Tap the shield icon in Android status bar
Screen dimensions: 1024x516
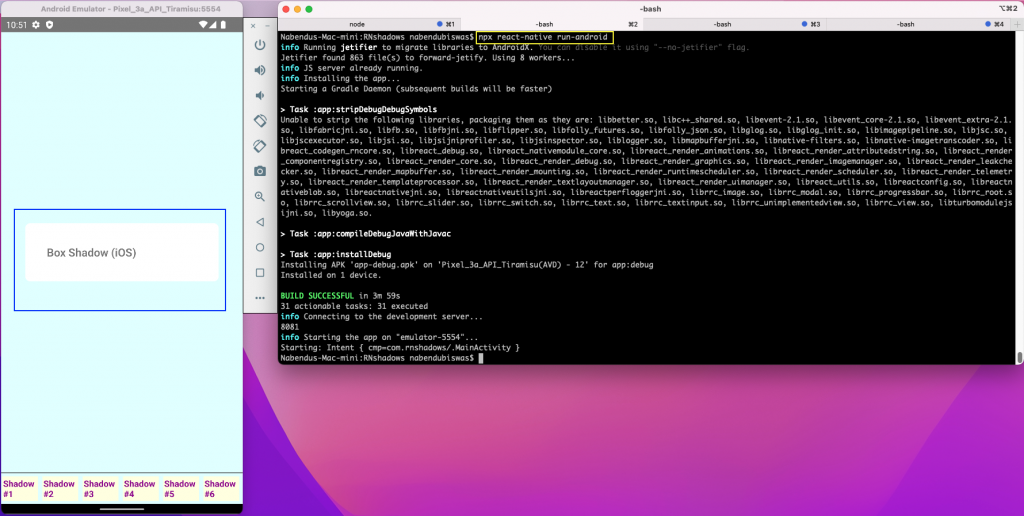coord(49,24)
